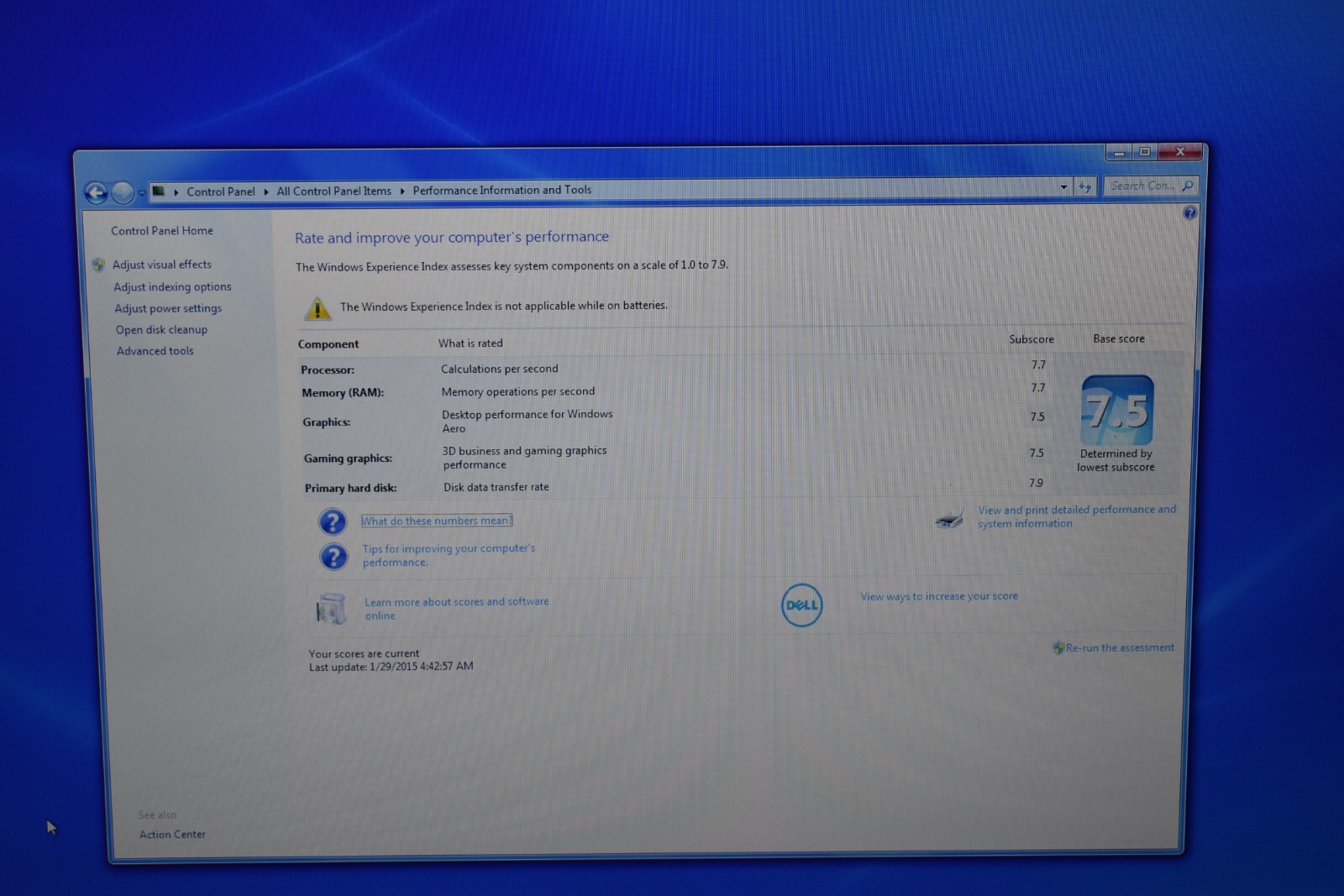1344x896 pixels.
Task: Click the Subscore column header
Action: (1032, 339)
